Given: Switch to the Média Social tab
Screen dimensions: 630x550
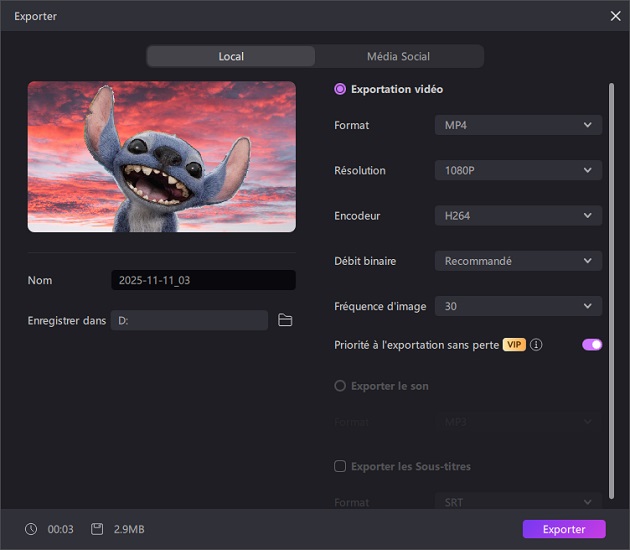Looking at the screenshot, I should 398,56.
